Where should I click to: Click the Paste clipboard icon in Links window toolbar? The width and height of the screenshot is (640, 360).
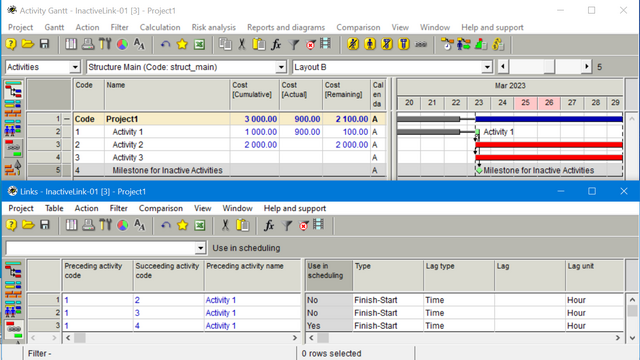[x=242, y=225]
